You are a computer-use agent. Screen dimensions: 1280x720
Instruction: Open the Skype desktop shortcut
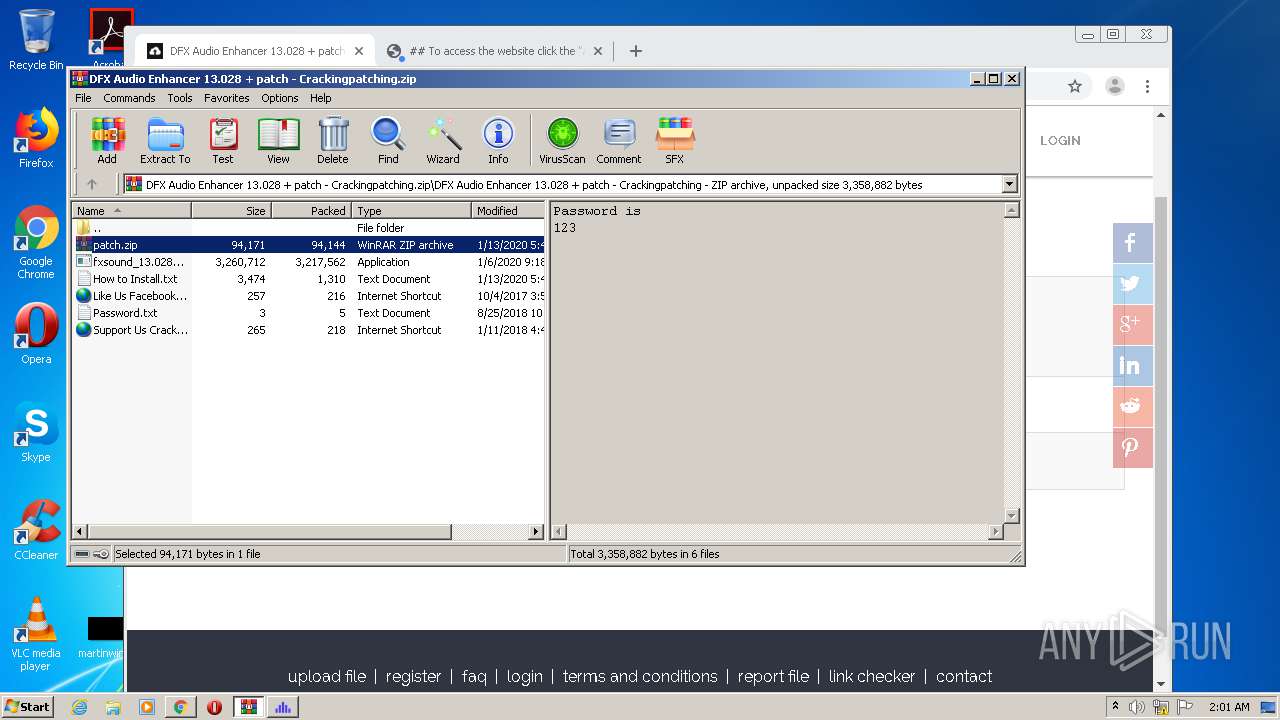pyautogui.click(x=36, y=432)
